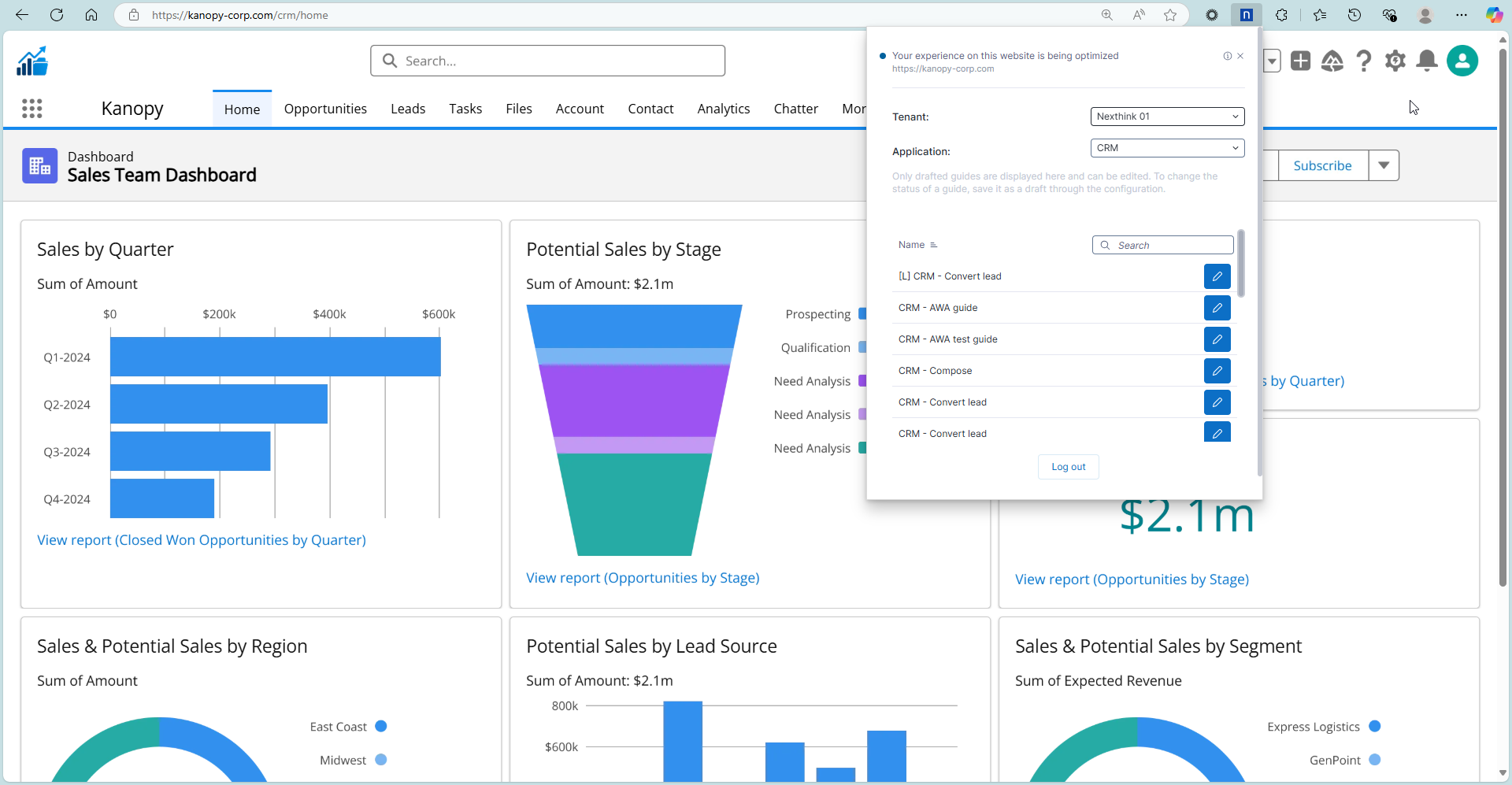The width and height of the screenshot is (1512, 785).
Task: Click the Dashboard icon beside Sales Team Dashboard
Action: coord(39,166)
